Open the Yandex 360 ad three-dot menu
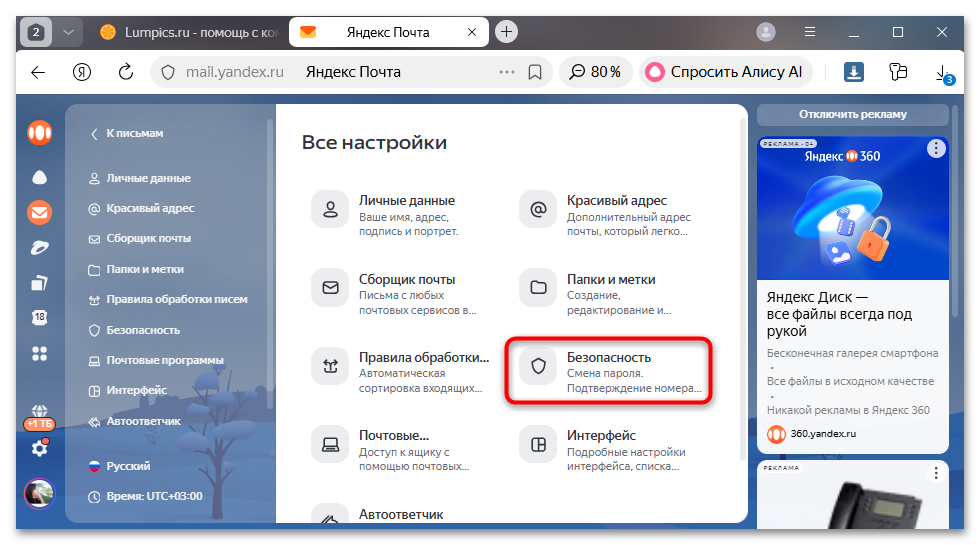 click(936, 149)
